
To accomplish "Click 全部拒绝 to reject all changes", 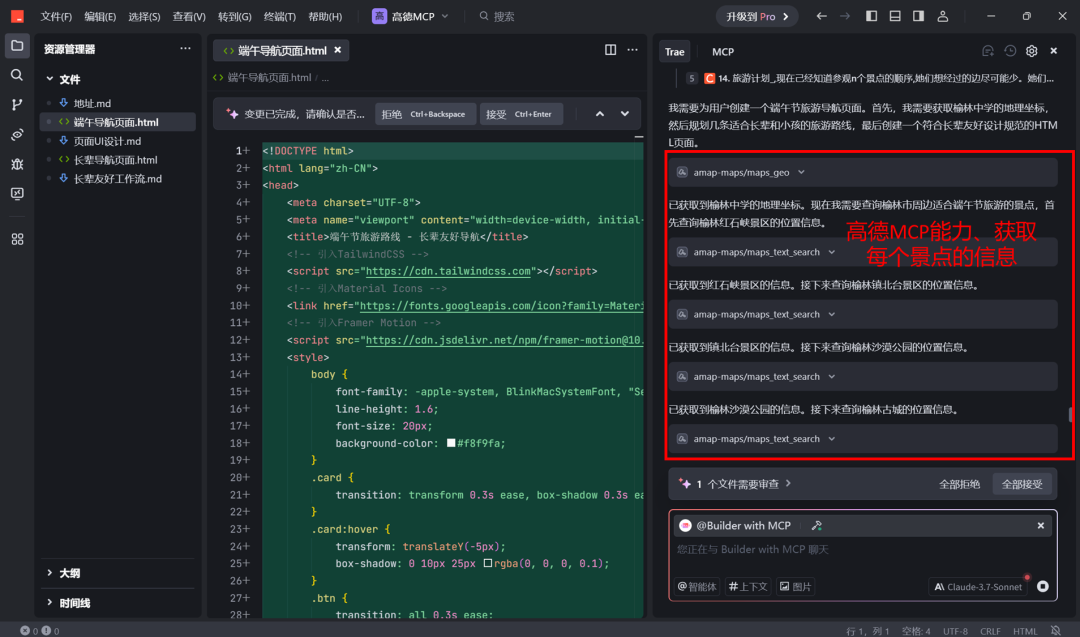I will [959, 484].
